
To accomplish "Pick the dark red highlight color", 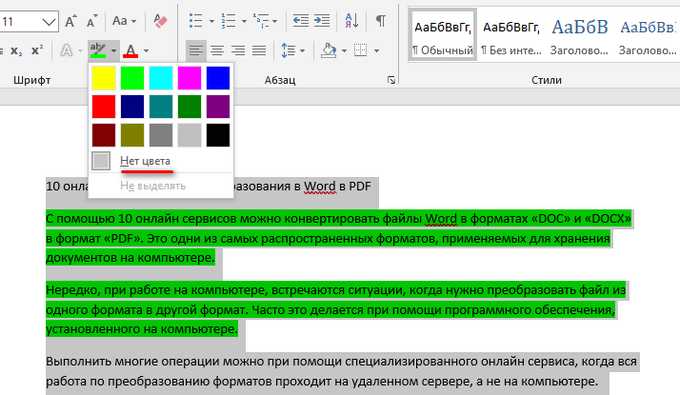I will point(104,135).
